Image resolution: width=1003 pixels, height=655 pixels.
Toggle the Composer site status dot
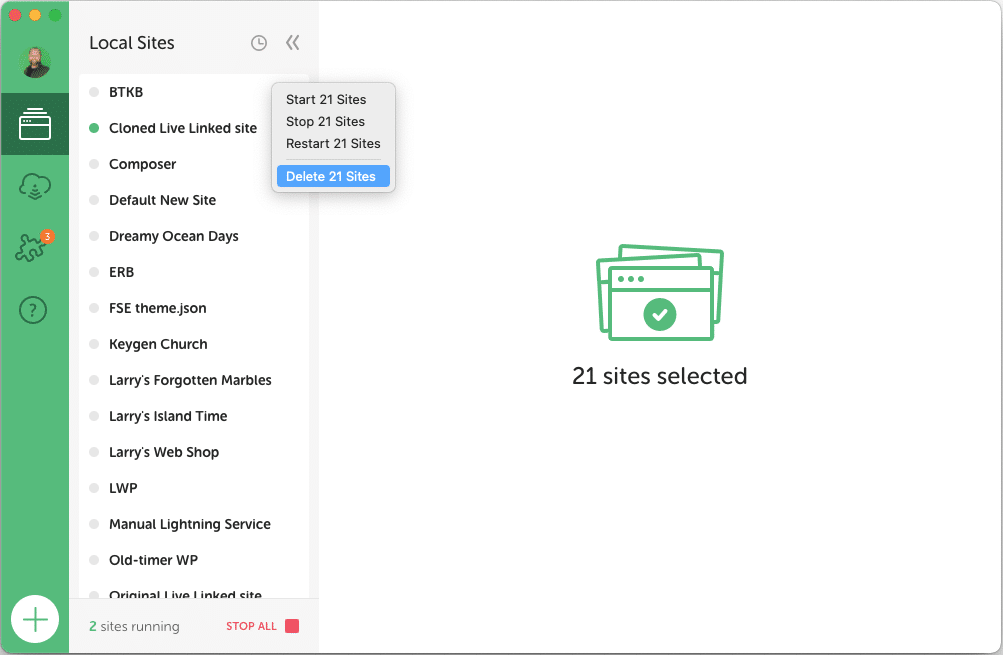[94, 164]
